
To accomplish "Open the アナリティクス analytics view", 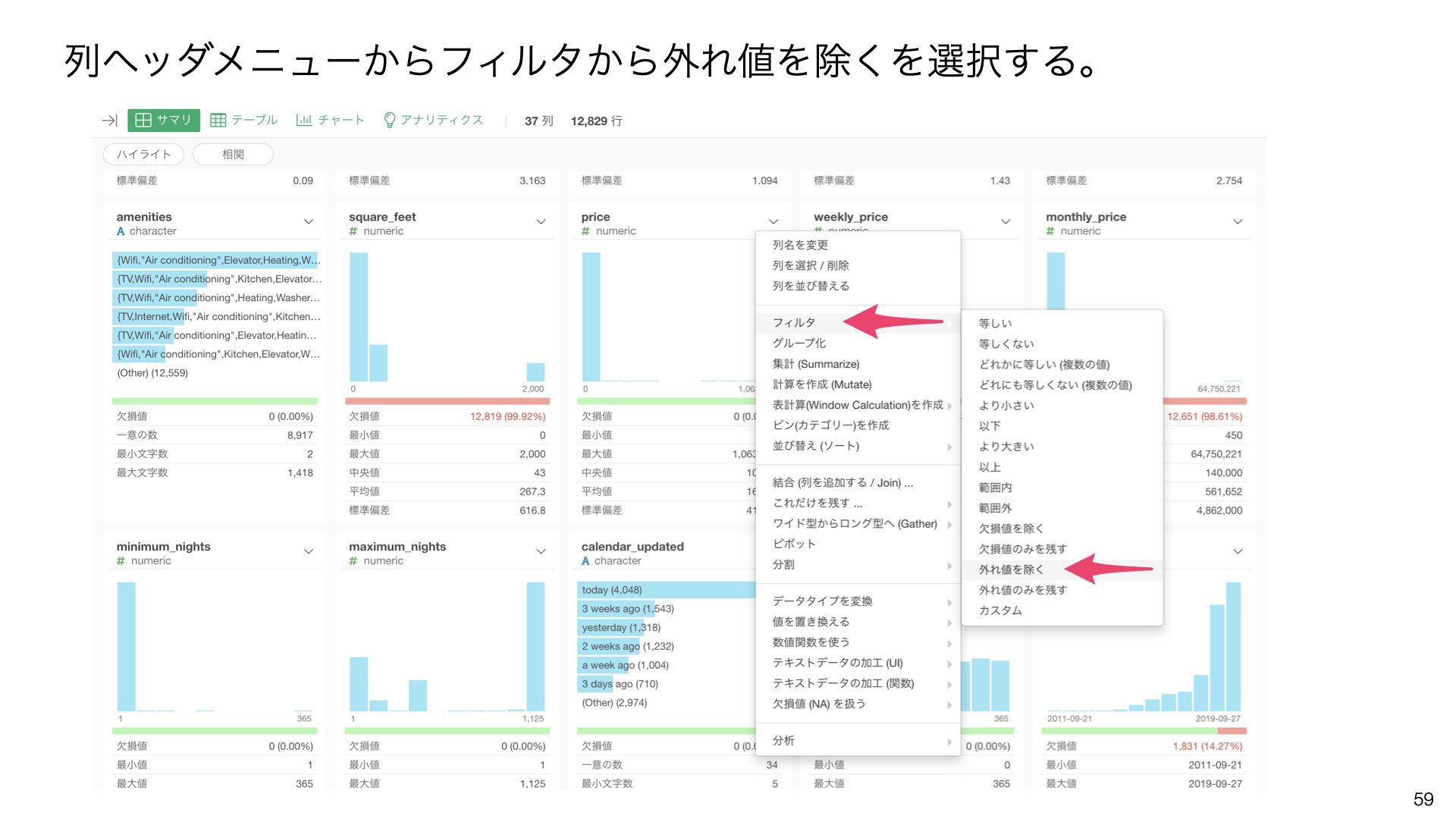I will point(433,121).
